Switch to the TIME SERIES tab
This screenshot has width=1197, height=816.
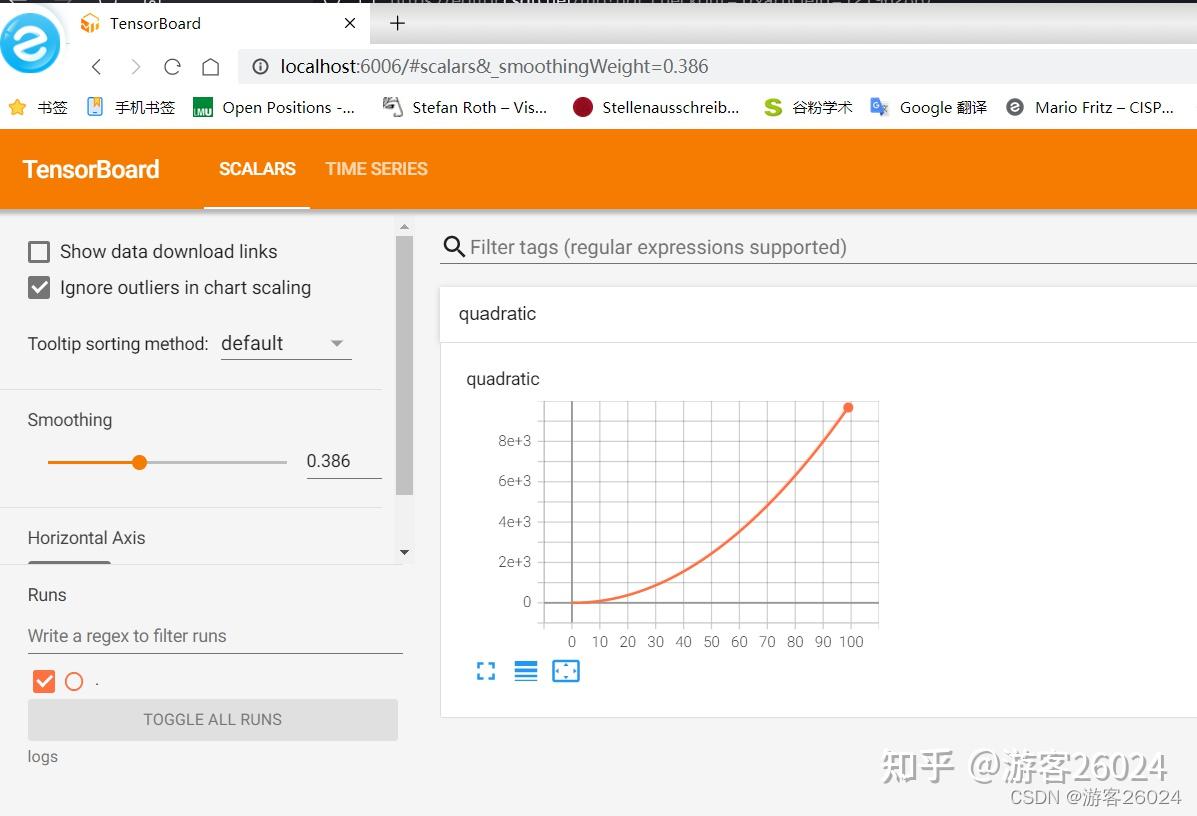coord(376,168)
